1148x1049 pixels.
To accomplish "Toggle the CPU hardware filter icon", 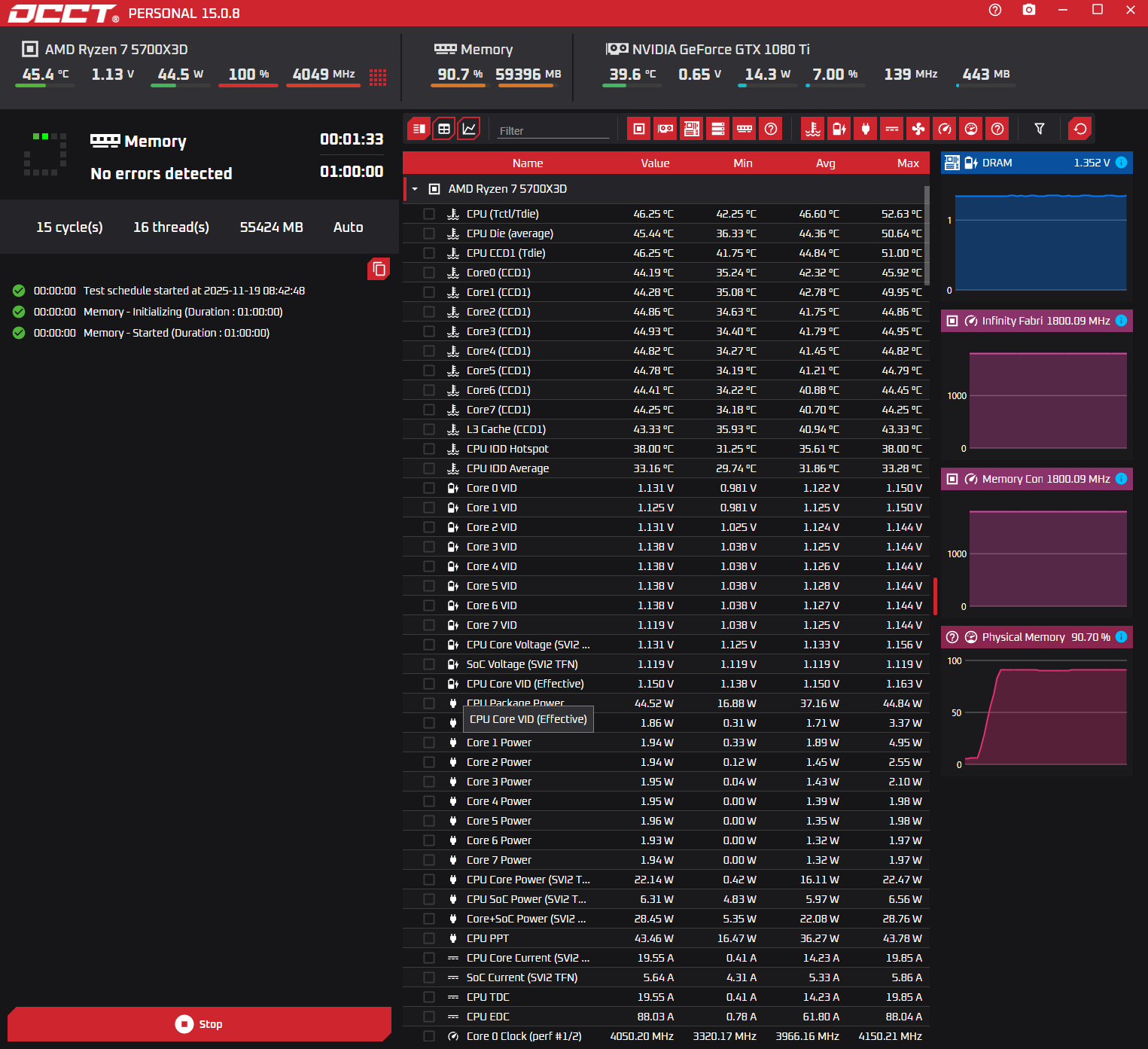I will coord(639,129).
